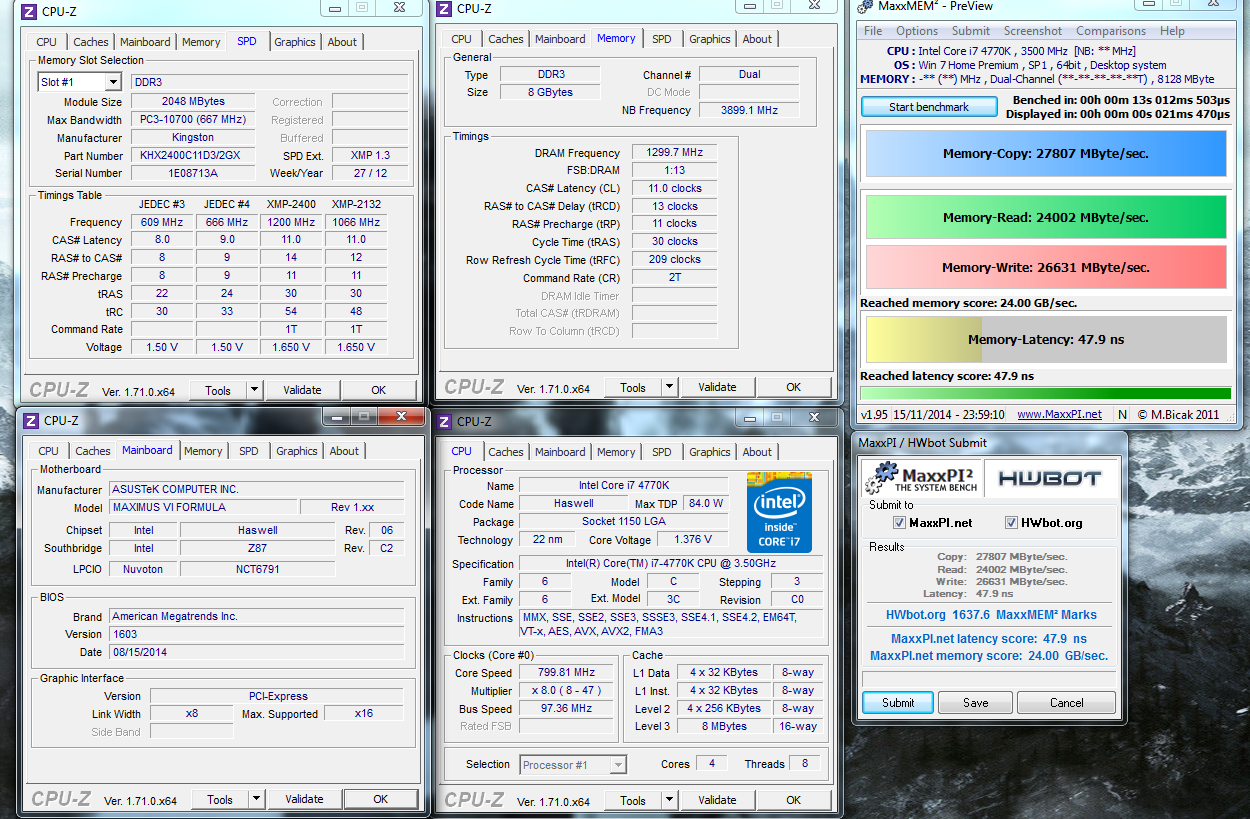Click the Start benchmark button
The height and width of the screenshot is (819, 1250).
pyautogui.click(x=929, y=107)
